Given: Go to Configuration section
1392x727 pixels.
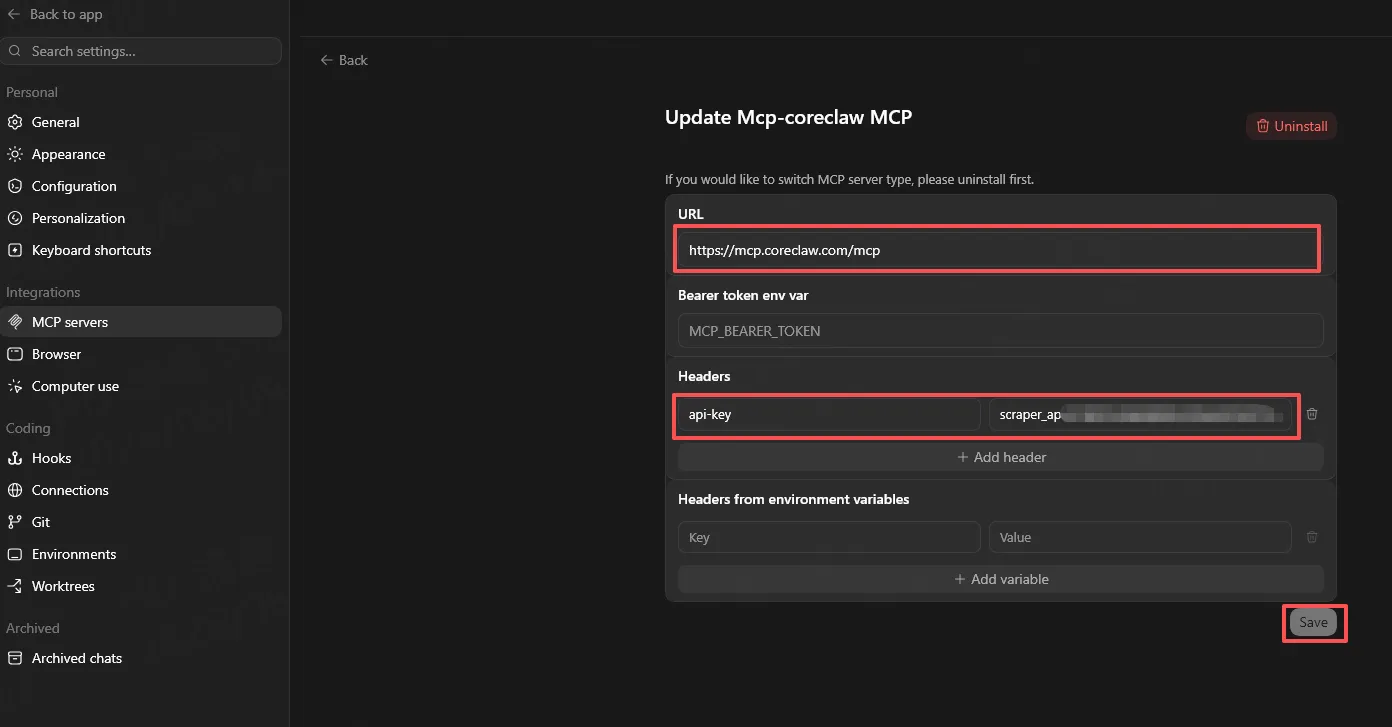Looking at the screenshot, I should coord(141,186).
